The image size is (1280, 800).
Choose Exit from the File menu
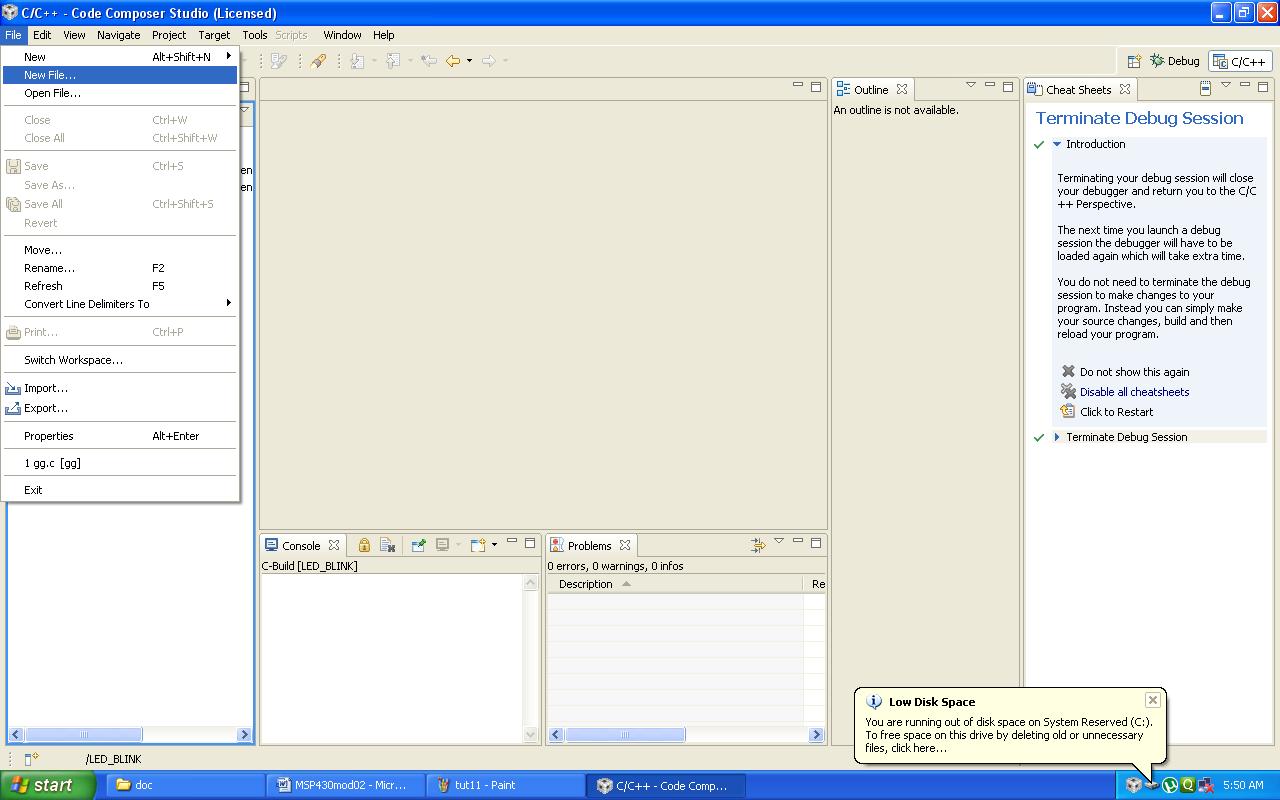pyautogui.click(x=119, y=490)
